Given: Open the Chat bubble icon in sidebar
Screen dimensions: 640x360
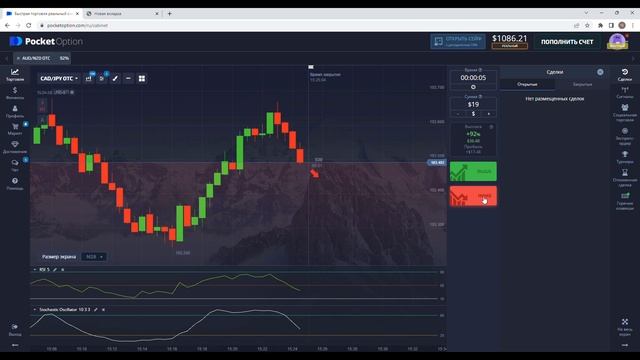Looking at the screenshot, I should click(15, 165).
